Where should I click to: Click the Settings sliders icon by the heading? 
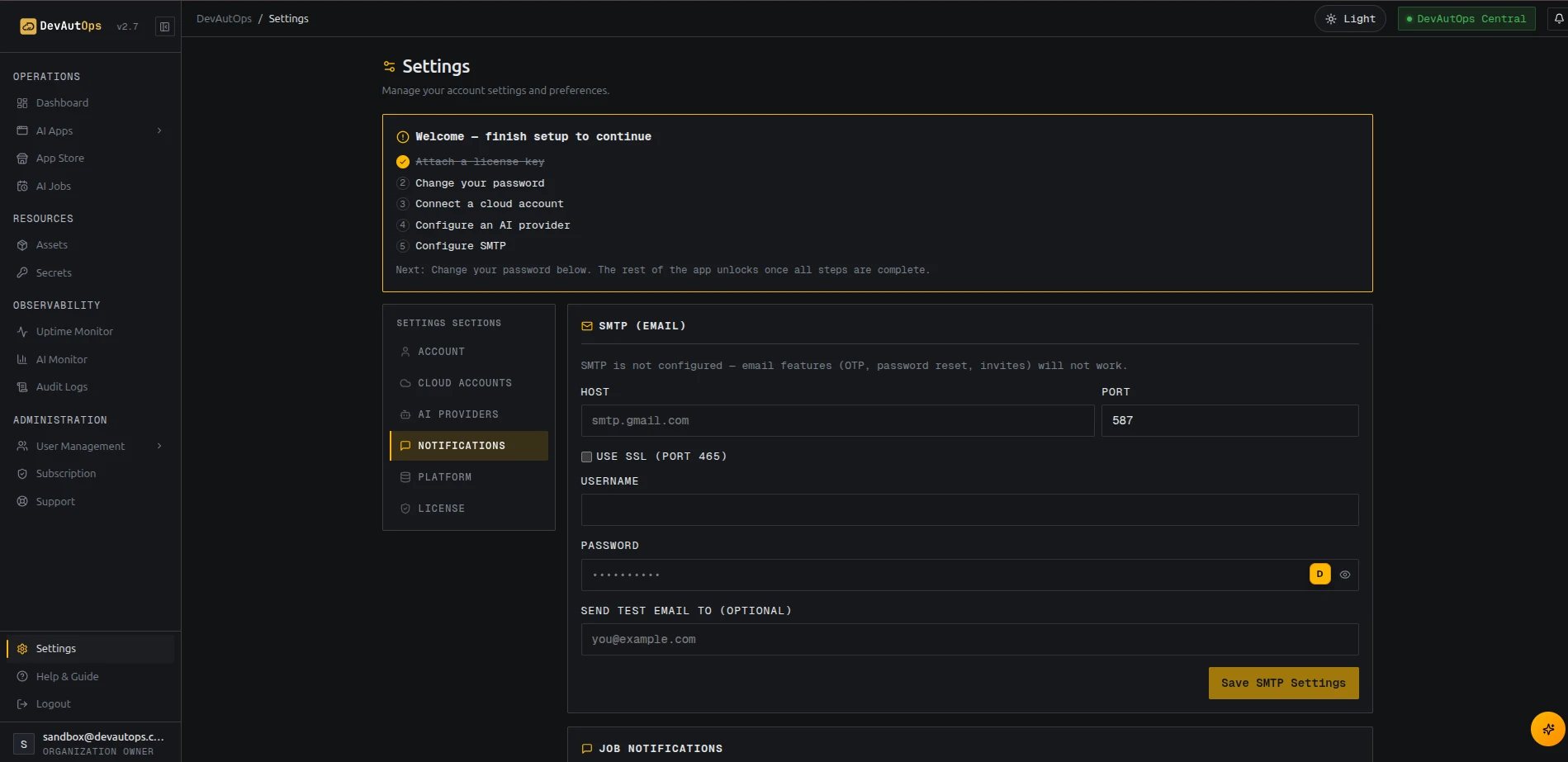[389, 66]
